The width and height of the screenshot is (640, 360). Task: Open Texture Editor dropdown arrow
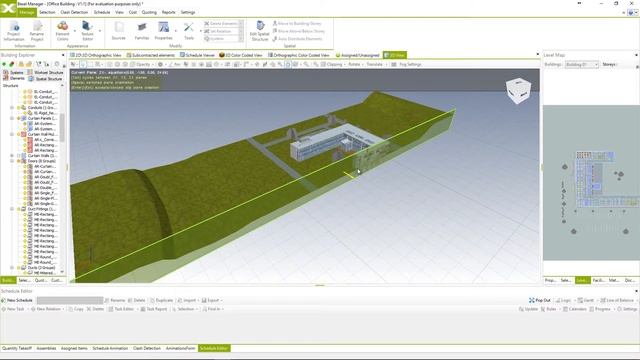[x=100, y=31]
